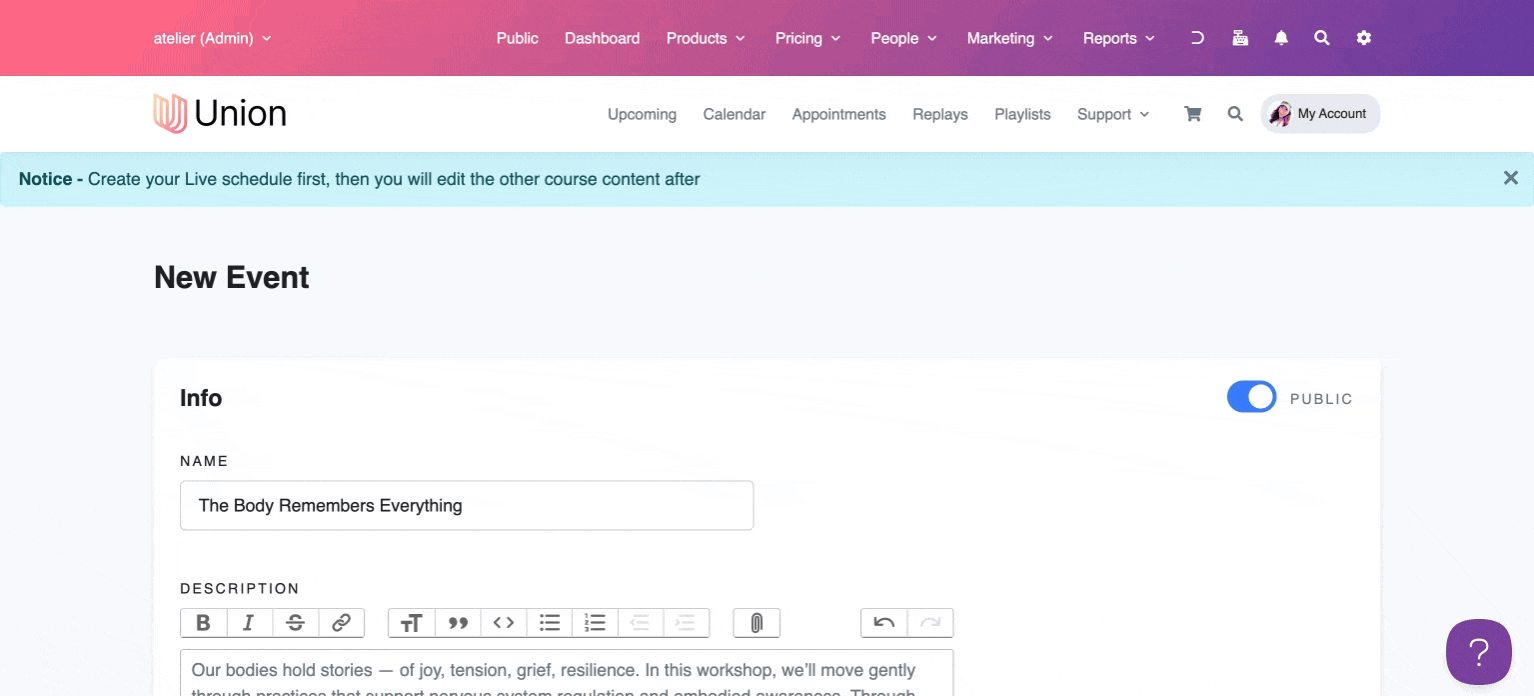Toggle the Public switch off
The width and height of the screenshot is (1534, 696).
pyautogui.click(x=1252, y=397)
